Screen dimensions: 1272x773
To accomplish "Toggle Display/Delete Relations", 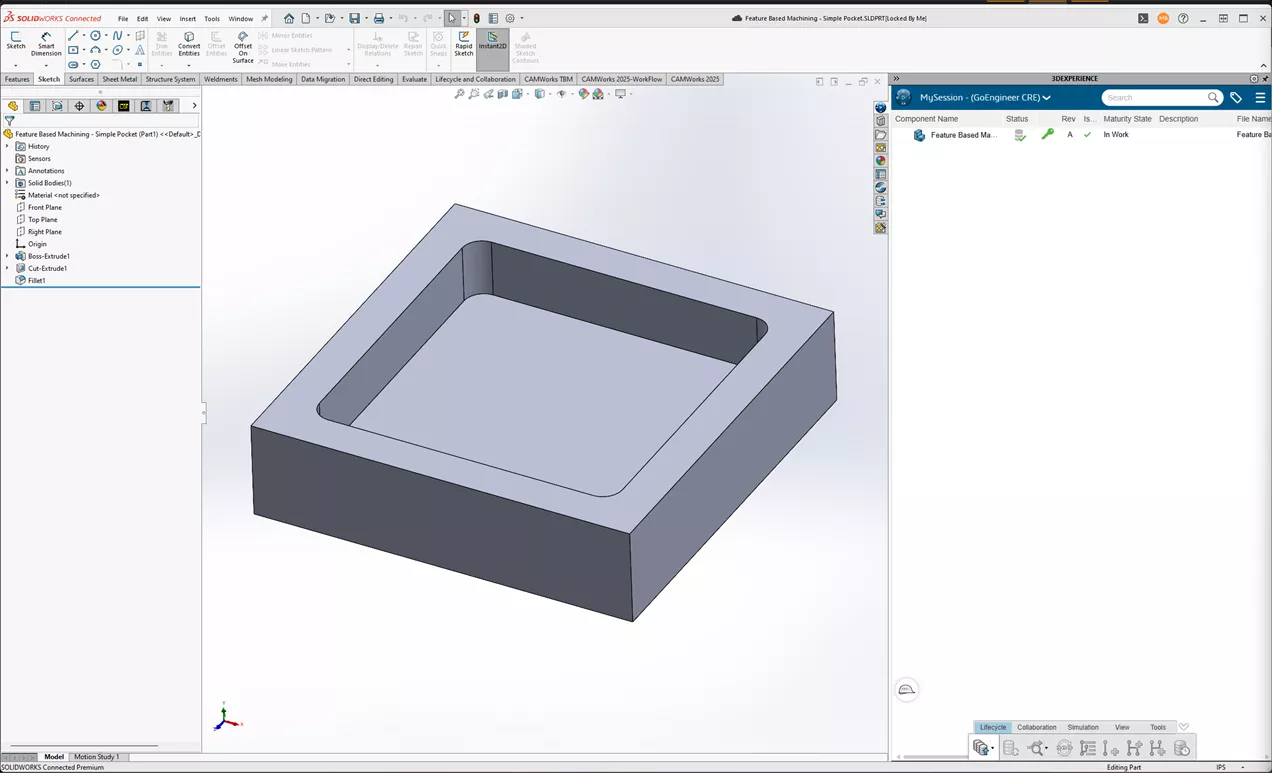I will pos(377,44).
